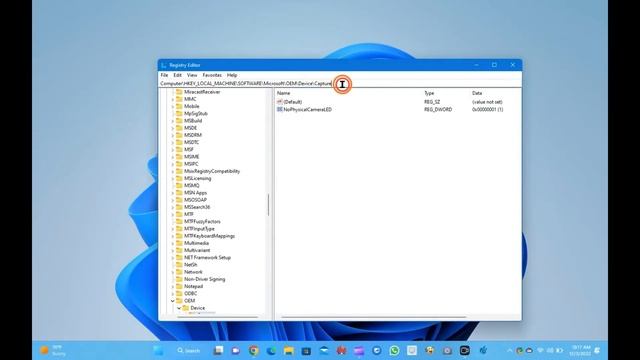Click the Type column header
The image size is (640, 360).
click(429, 93)
